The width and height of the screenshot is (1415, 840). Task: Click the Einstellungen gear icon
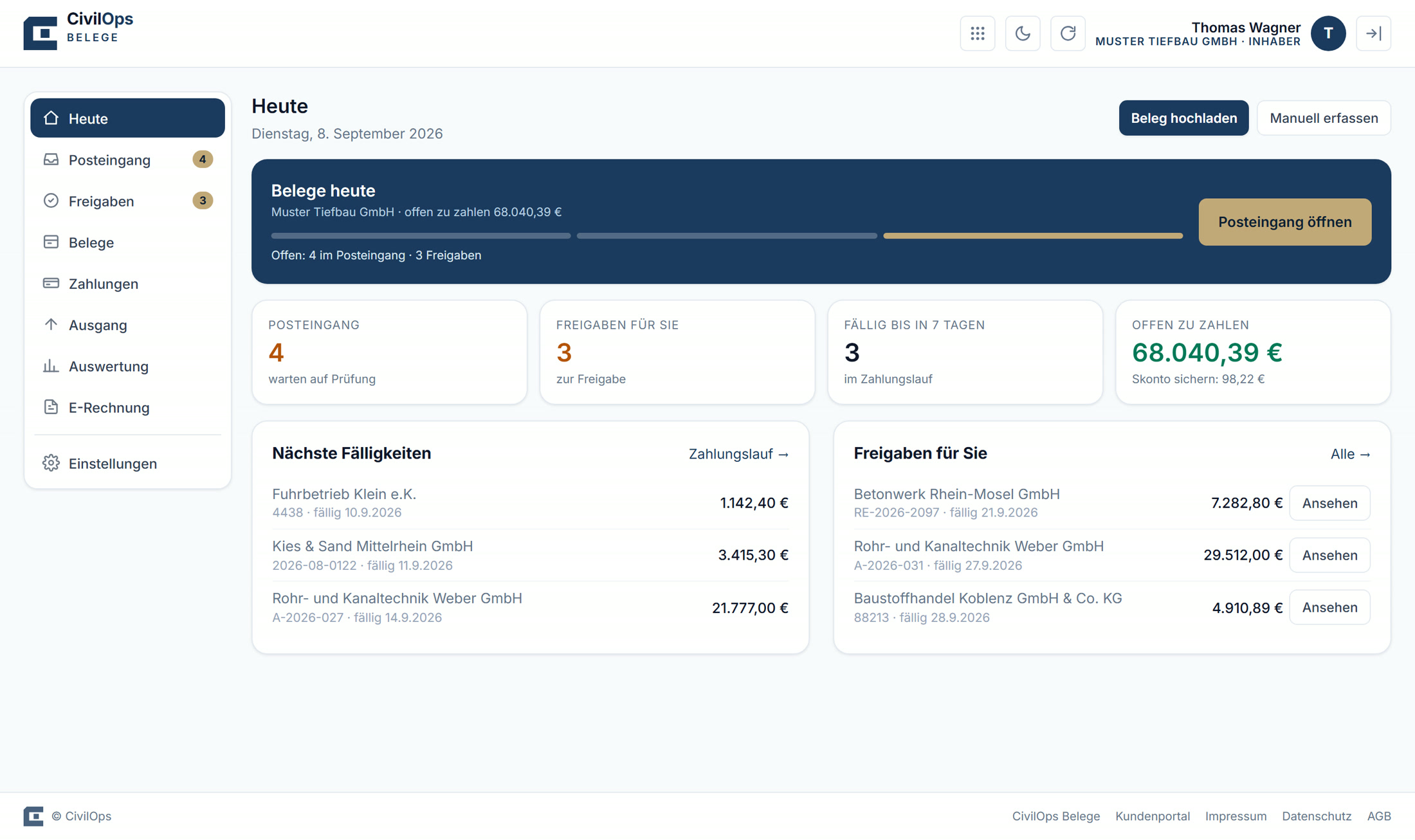click(51, 463)
